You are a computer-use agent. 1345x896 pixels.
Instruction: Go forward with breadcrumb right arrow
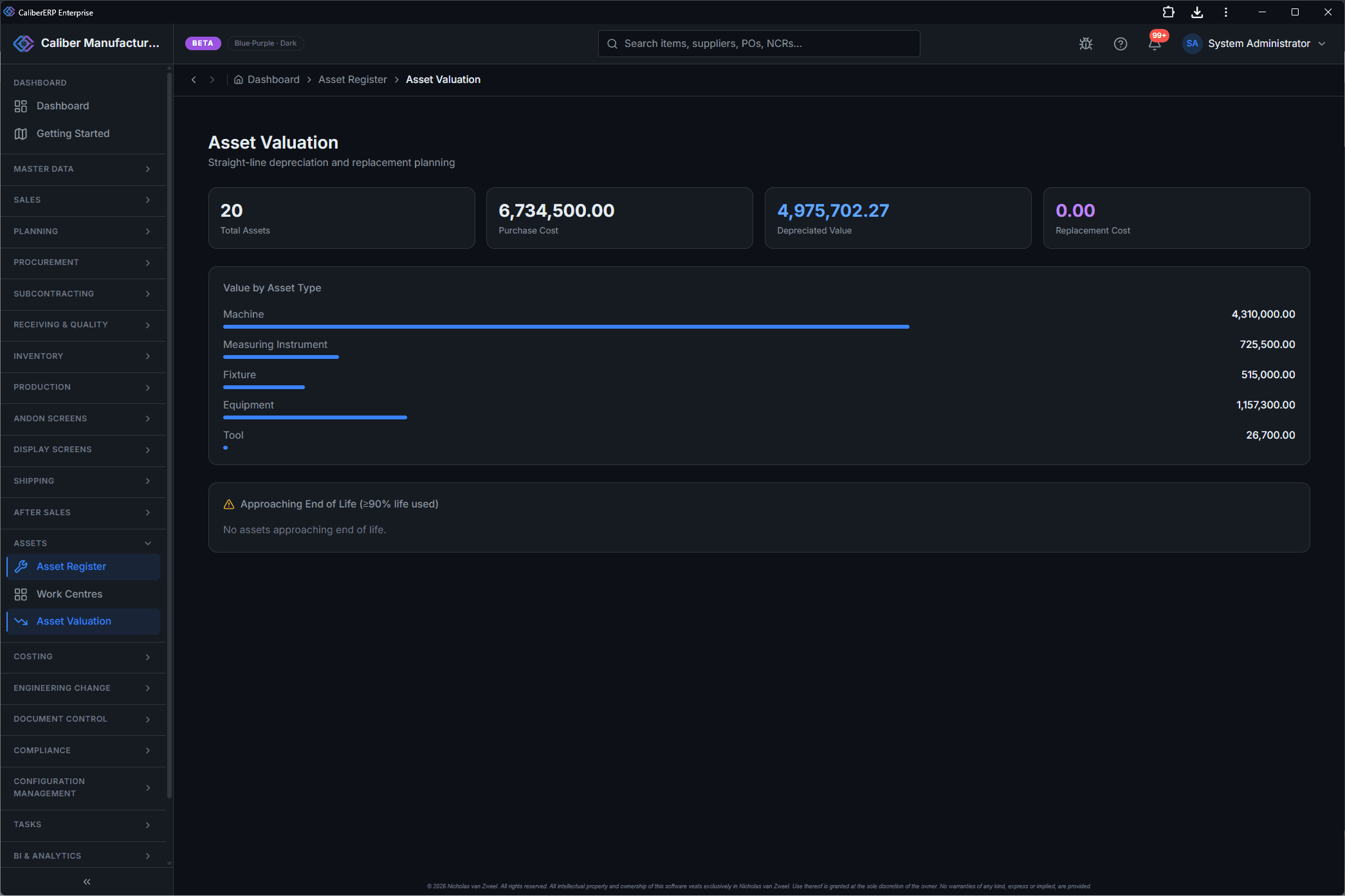click(212, 80)
